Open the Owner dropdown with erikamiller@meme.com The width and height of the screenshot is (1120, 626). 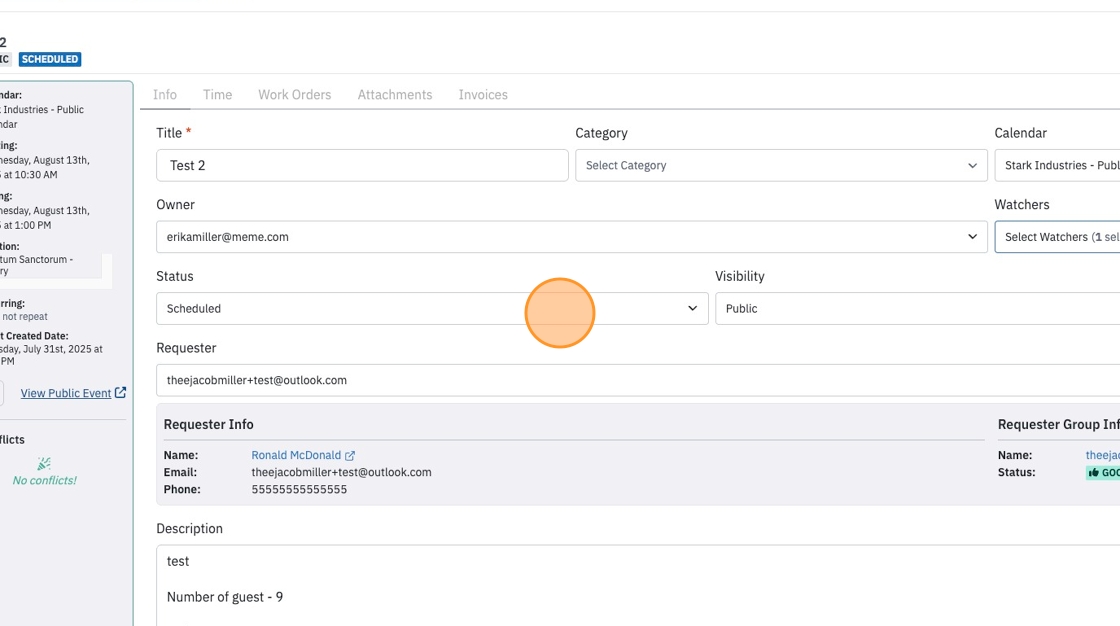(571, 237)
